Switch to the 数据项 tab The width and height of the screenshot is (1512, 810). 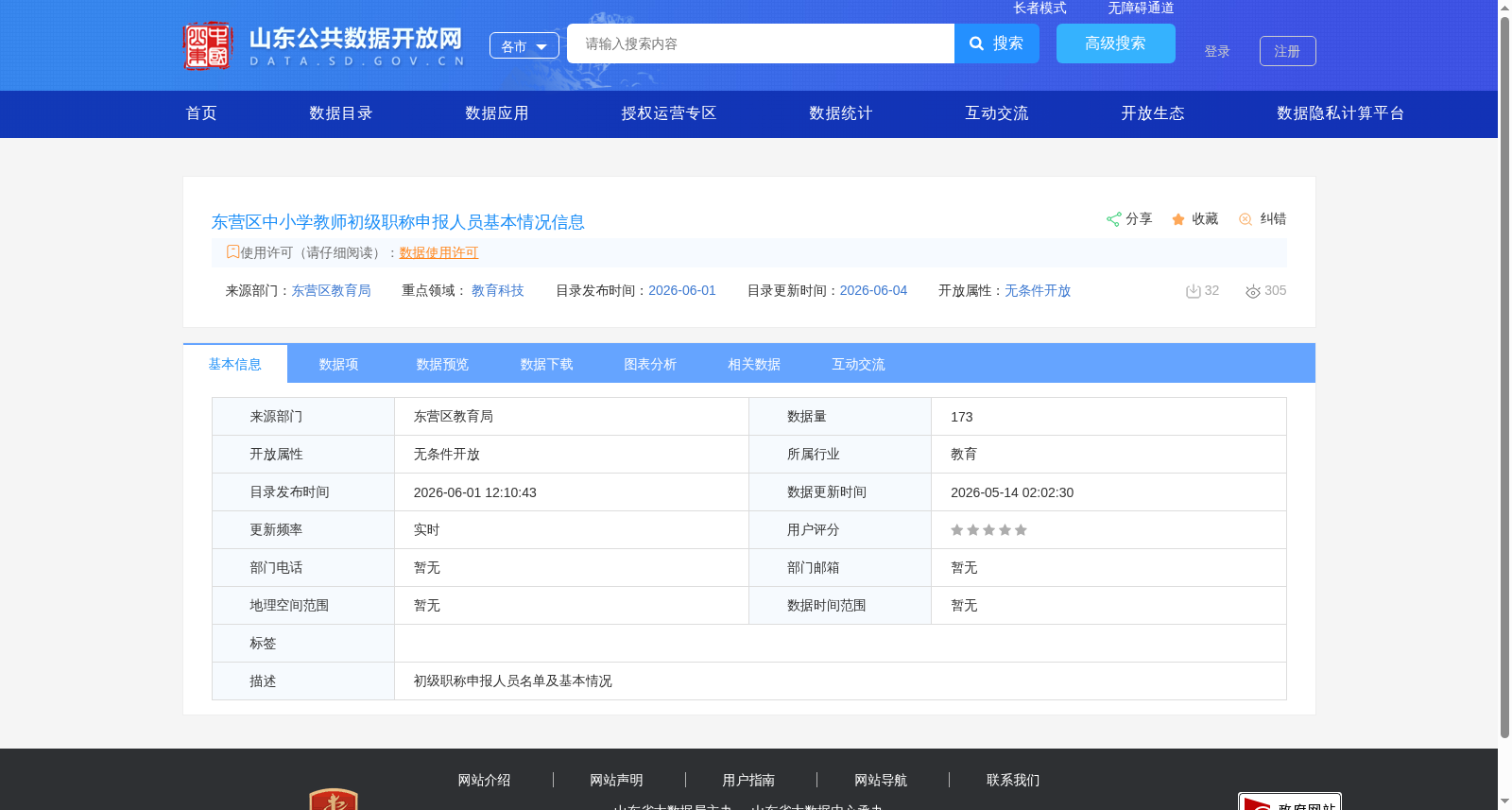339,364
